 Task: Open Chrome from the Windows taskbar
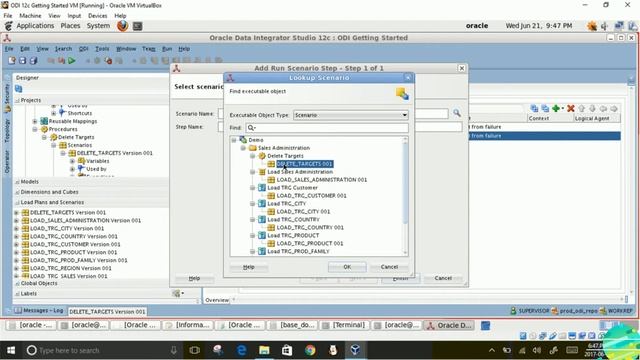coord(310,350)
